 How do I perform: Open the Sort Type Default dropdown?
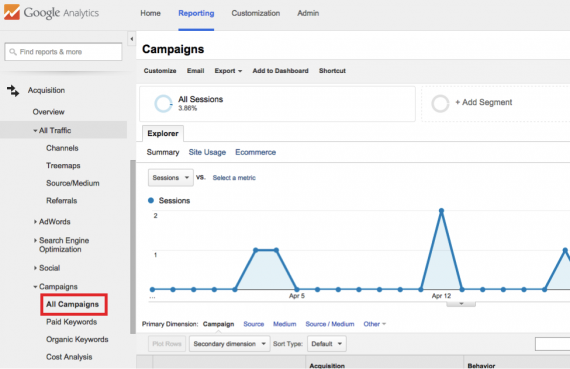point(326,344)
